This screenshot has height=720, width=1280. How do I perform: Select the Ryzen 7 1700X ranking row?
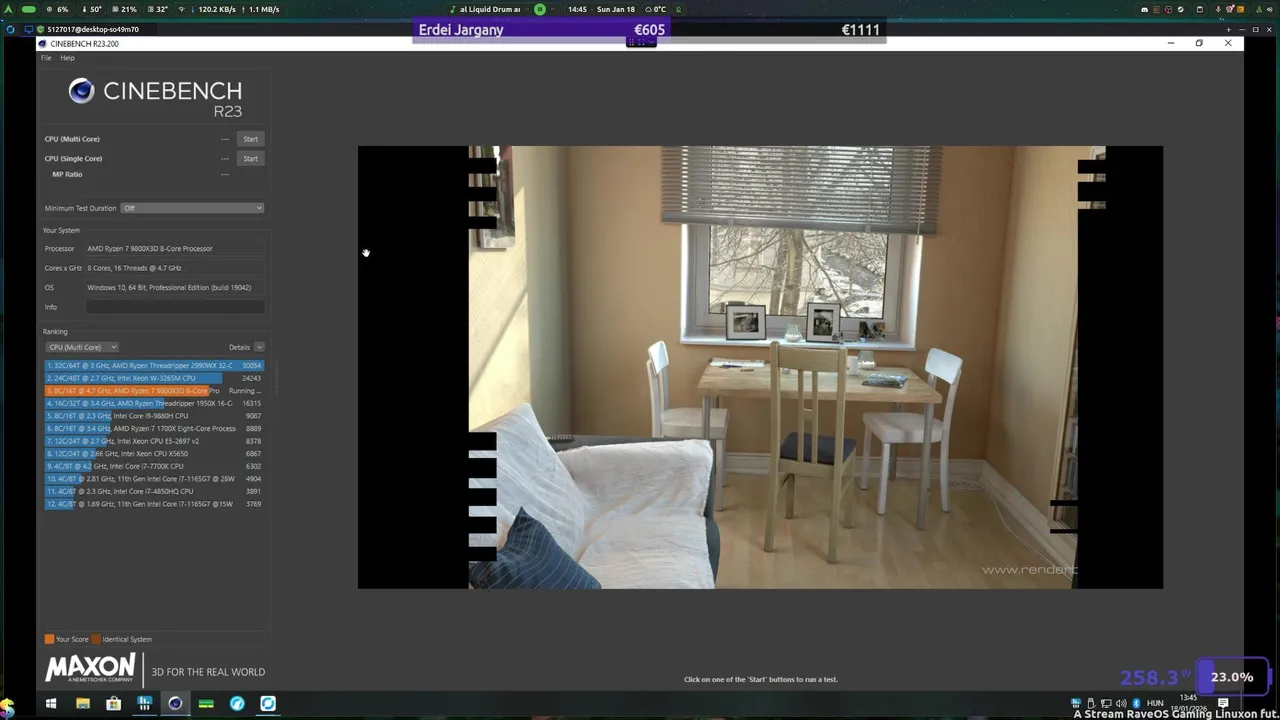point(154,428)
